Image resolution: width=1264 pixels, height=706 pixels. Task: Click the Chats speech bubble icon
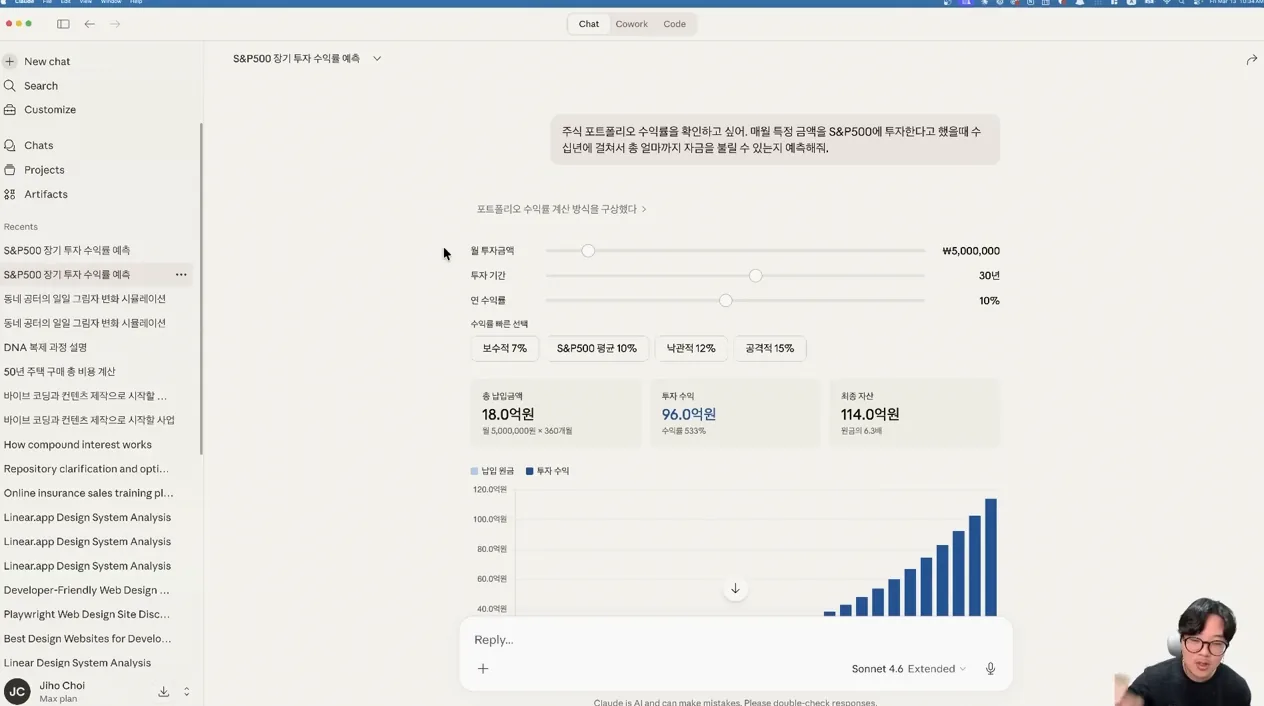pyautogui.click(x=10, y=145)
